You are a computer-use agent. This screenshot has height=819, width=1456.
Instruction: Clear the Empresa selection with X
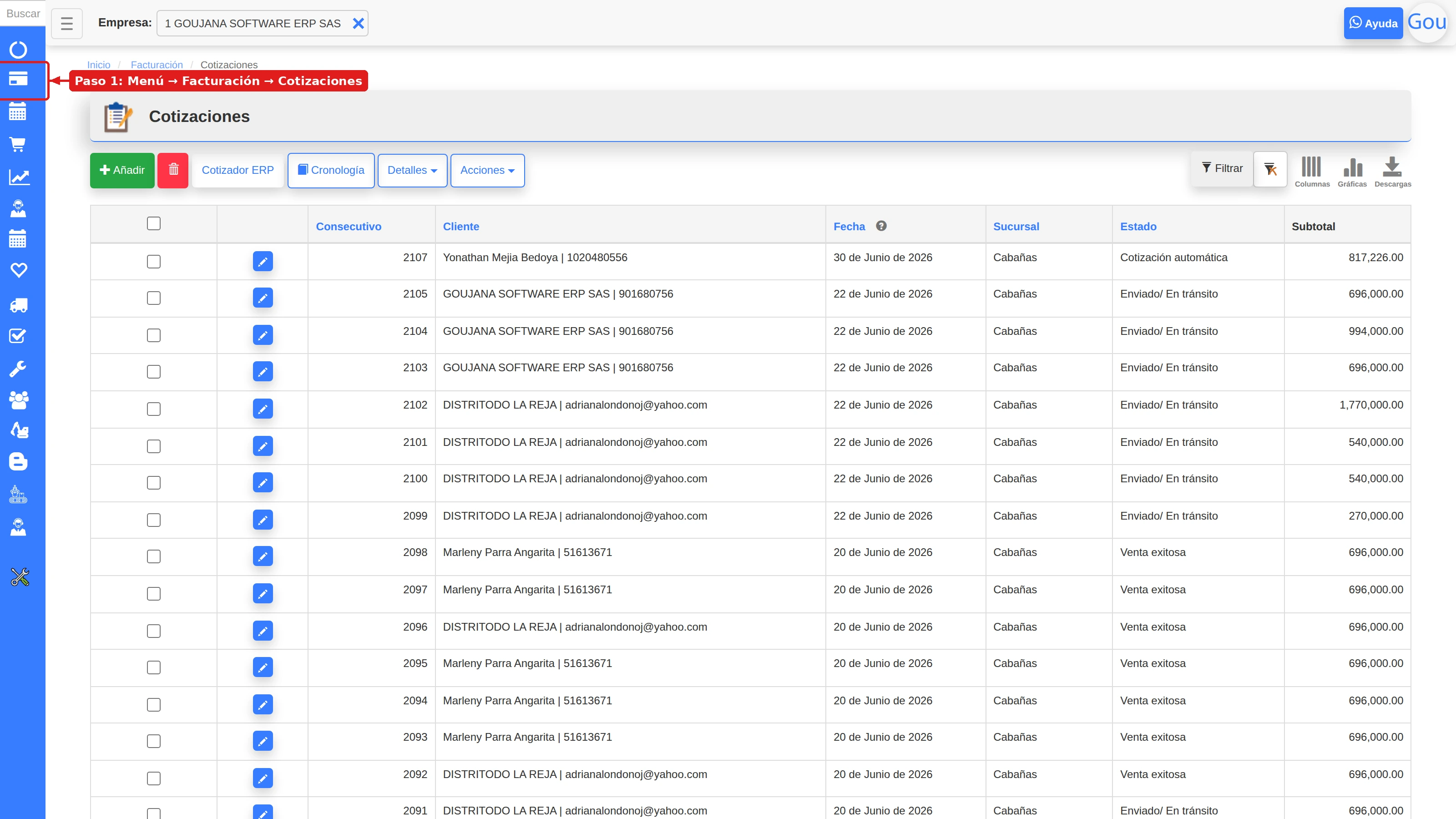point(358,23)
